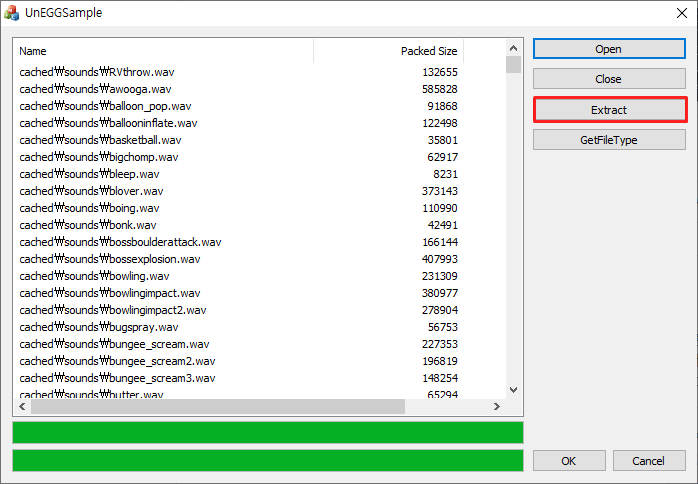
Task: Select the balloon_pop.wav file row
Action: (x=238, y=106)
